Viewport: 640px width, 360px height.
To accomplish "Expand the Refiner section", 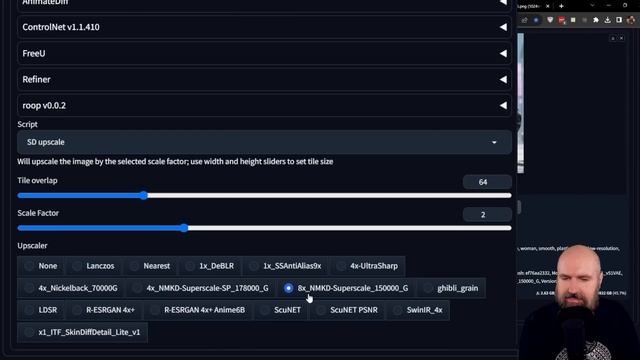I will [x=264, y=80].
